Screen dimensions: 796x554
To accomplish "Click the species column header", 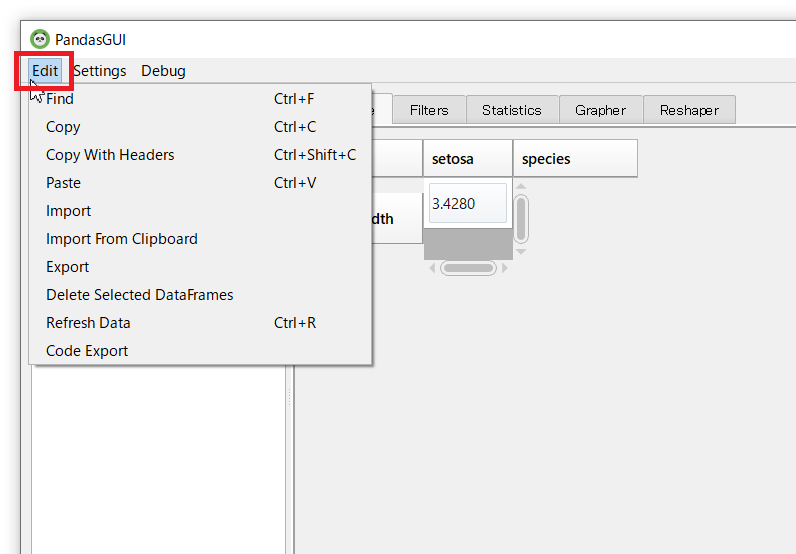I will coord(574,159).
